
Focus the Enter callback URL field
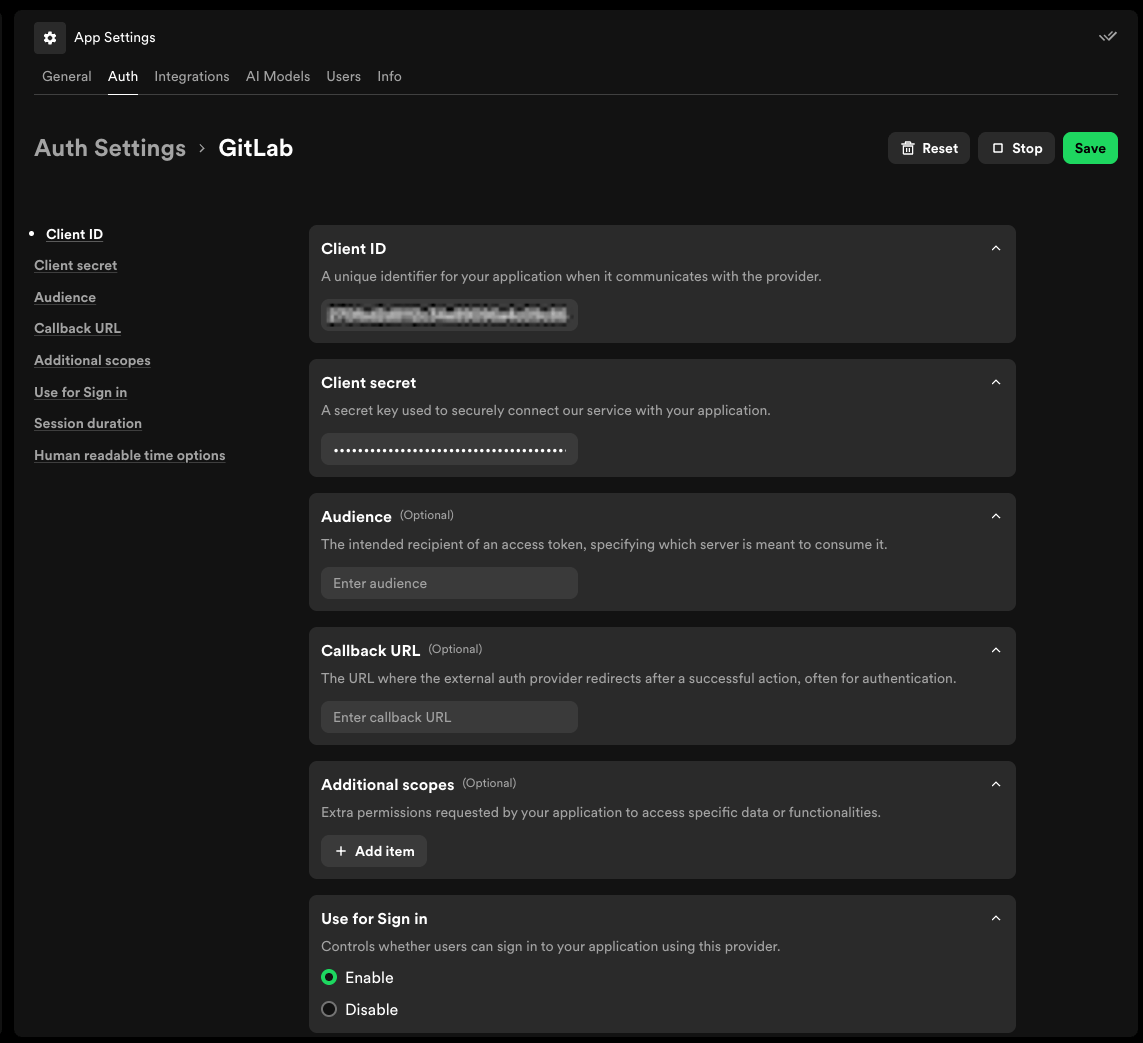pyautogui.click(x=450, y=717)
